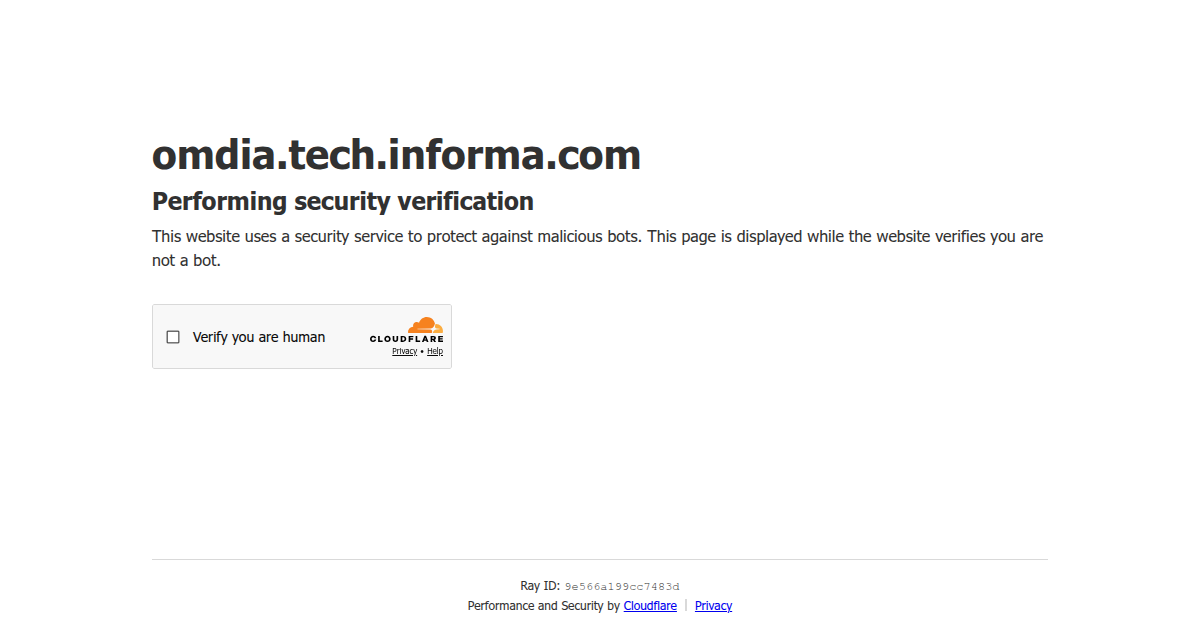Click the "Verify you are human" label text
The height and width of the screenshot is (630, 1200).
259,337
